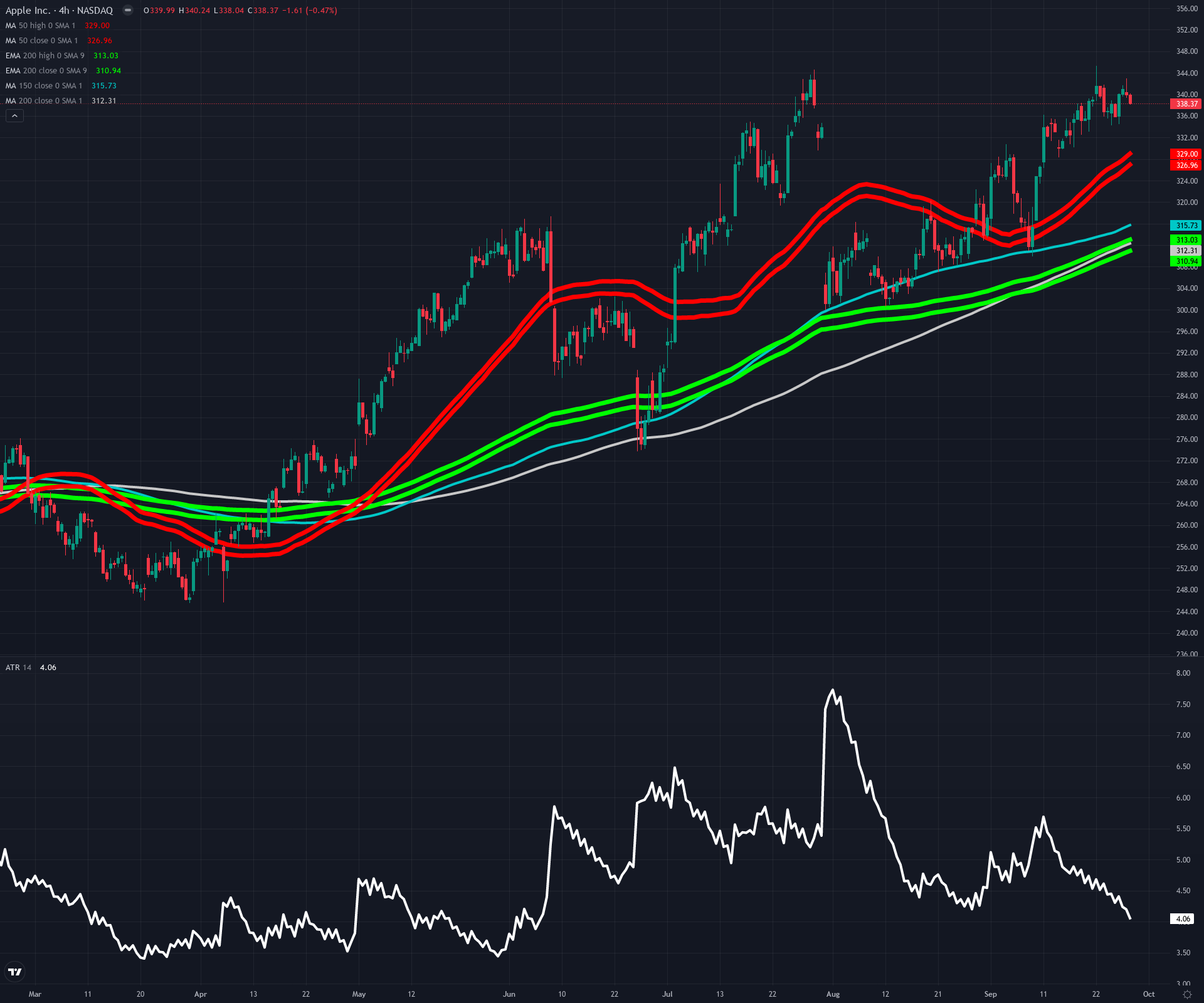Click the 329.00 red price label
Image resolution: width=1204 pixels, height=1003 pixels.
tap(1186, 154)
